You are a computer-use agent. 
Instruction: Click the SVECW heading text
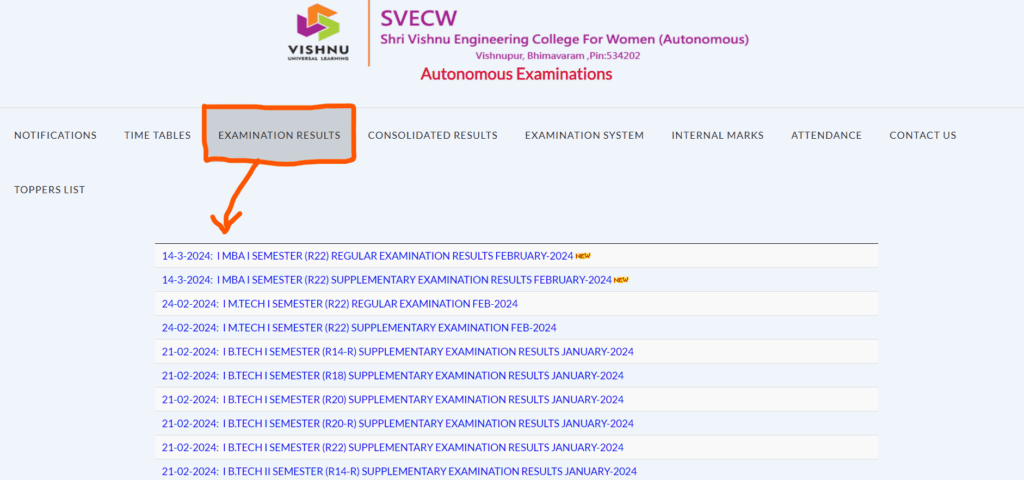click(x=419, y=17)
